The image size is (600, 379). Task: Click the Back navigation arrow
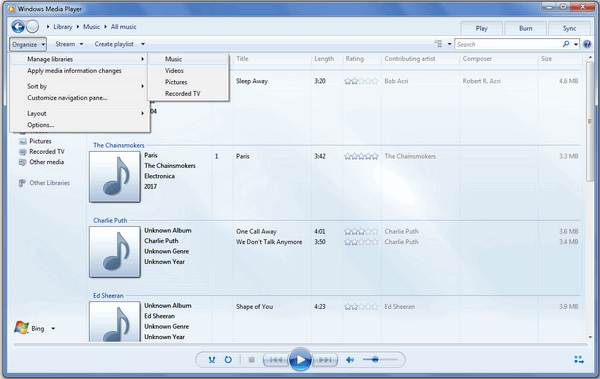pos(18,26)
